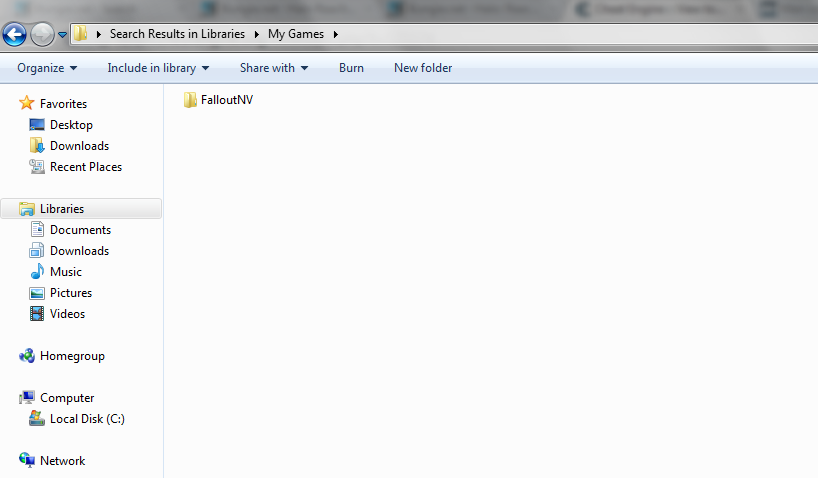Open the Videos library
The image size is (818, 478).
67,314
